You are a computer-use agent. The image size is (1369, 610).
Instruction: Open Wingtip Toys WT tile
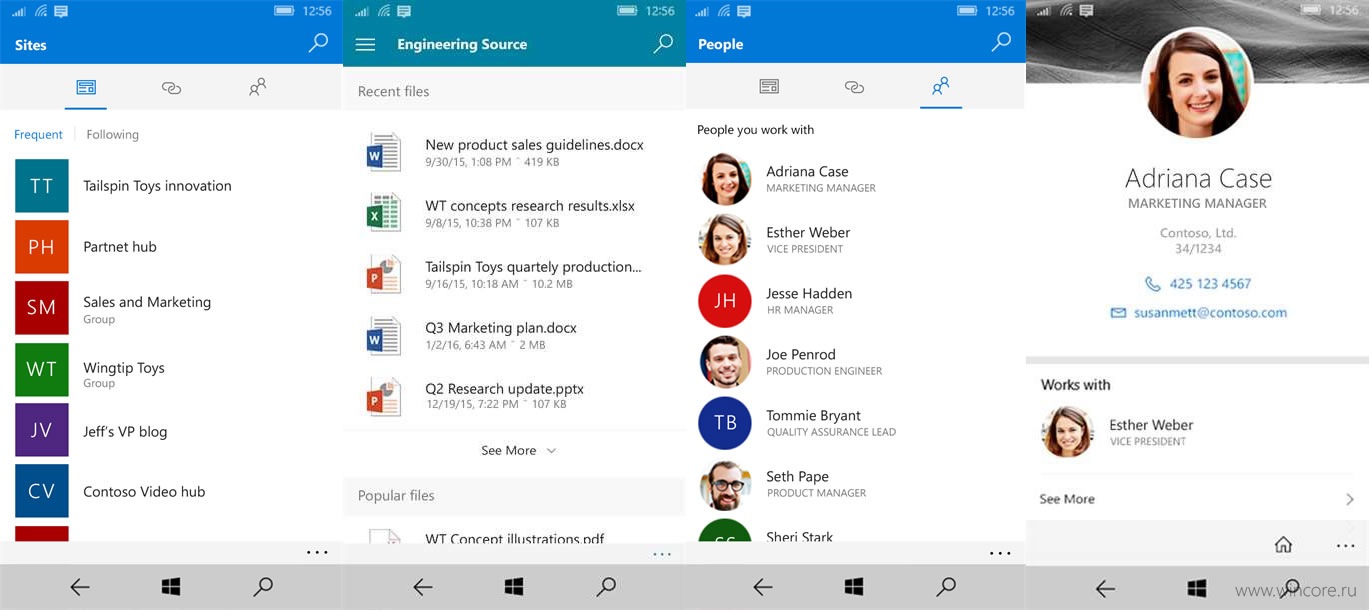point(42,369)
